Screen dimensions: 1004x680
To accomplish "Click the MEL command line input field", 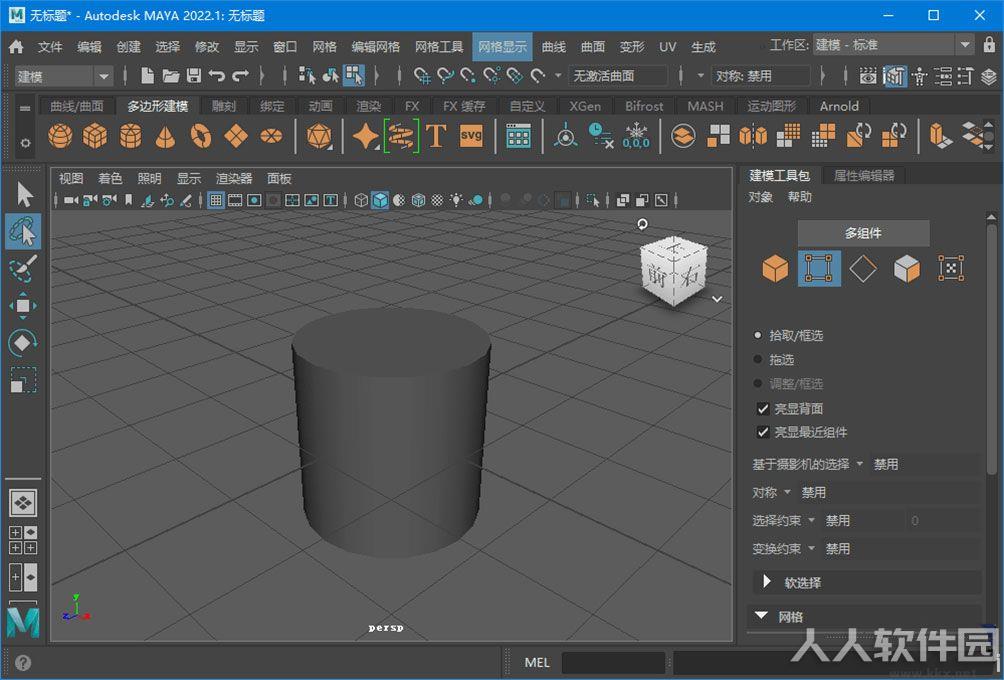I will click(x=613, y=663).
